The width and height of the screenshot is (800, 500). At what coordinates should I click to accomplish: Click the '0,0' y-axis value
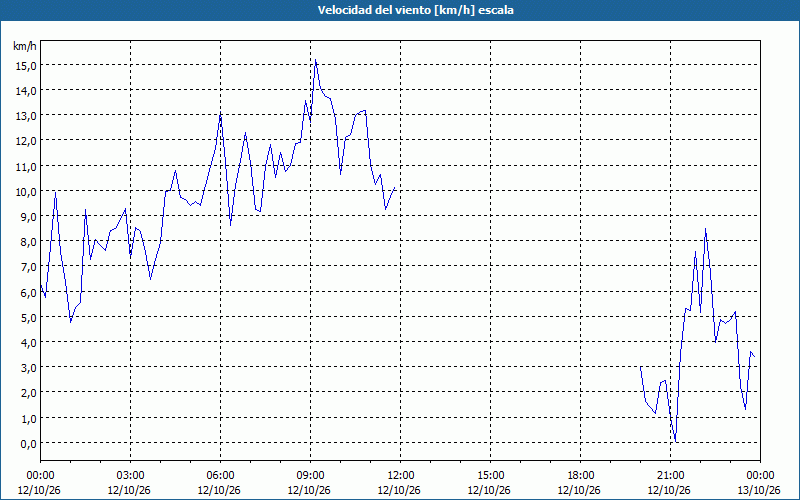click(30, 443)
